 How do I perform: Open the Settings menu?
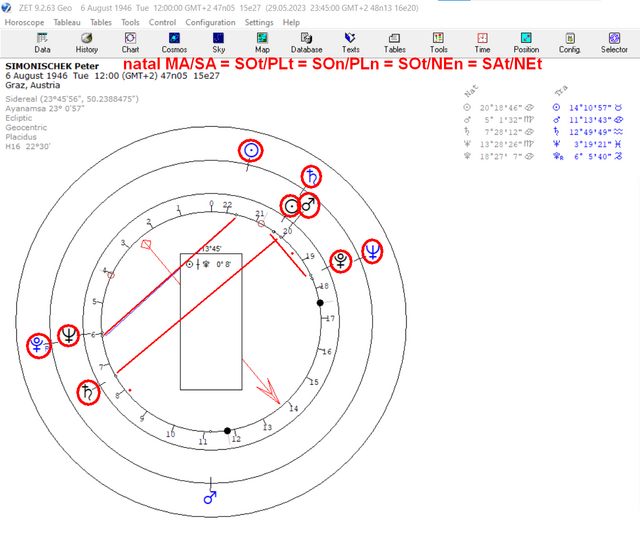pyautogui.click(x=259, y=22)
